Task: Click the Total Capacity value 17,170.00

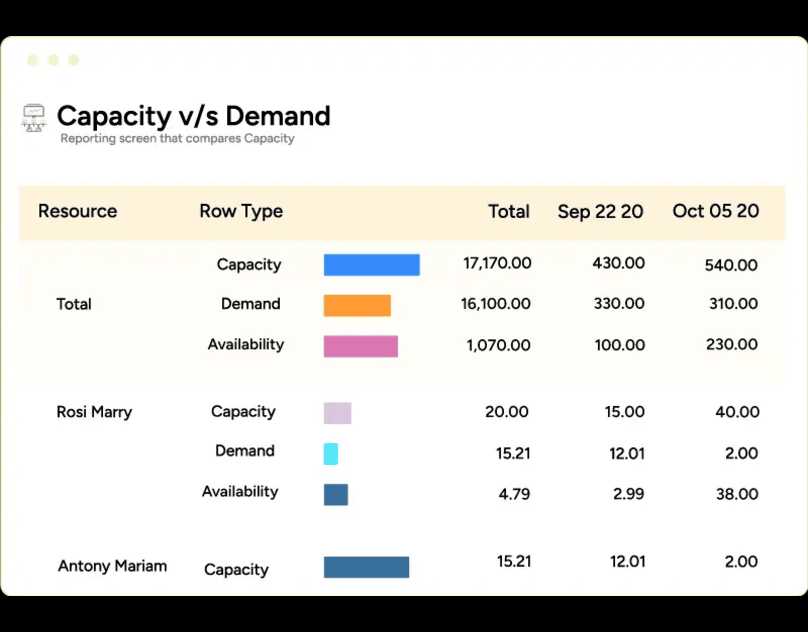Action: pyautogui.click(x=497, y=263)
